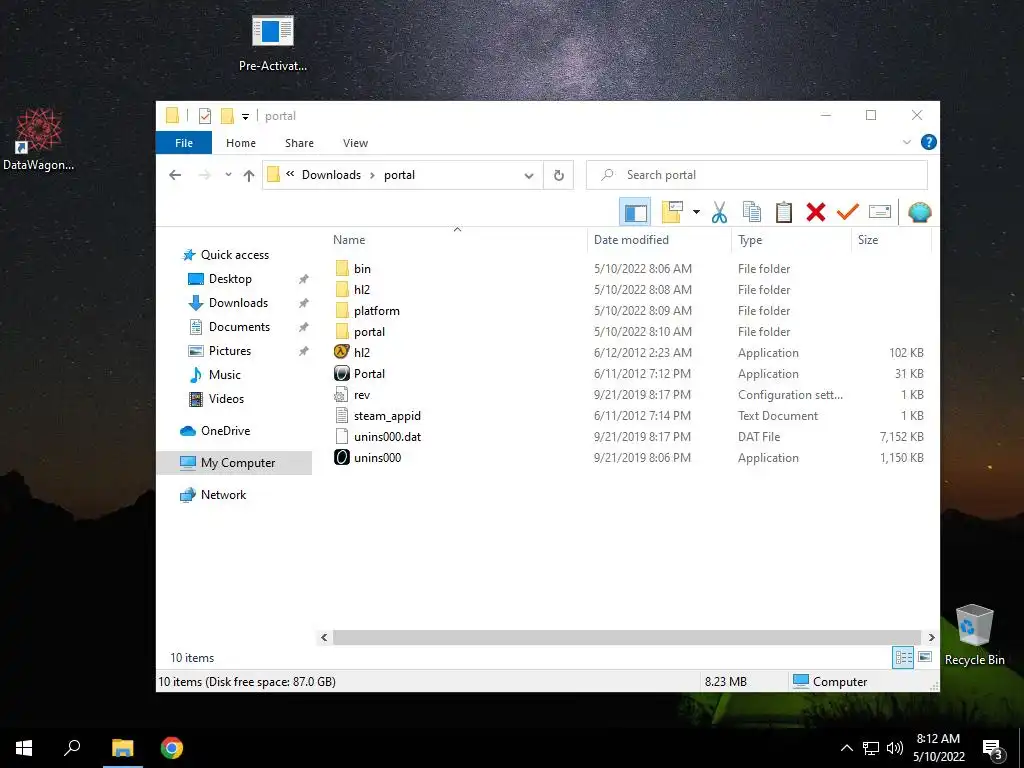
Task: Toggle the navigation pane toolbar button
Action: (x=635, y=212)
